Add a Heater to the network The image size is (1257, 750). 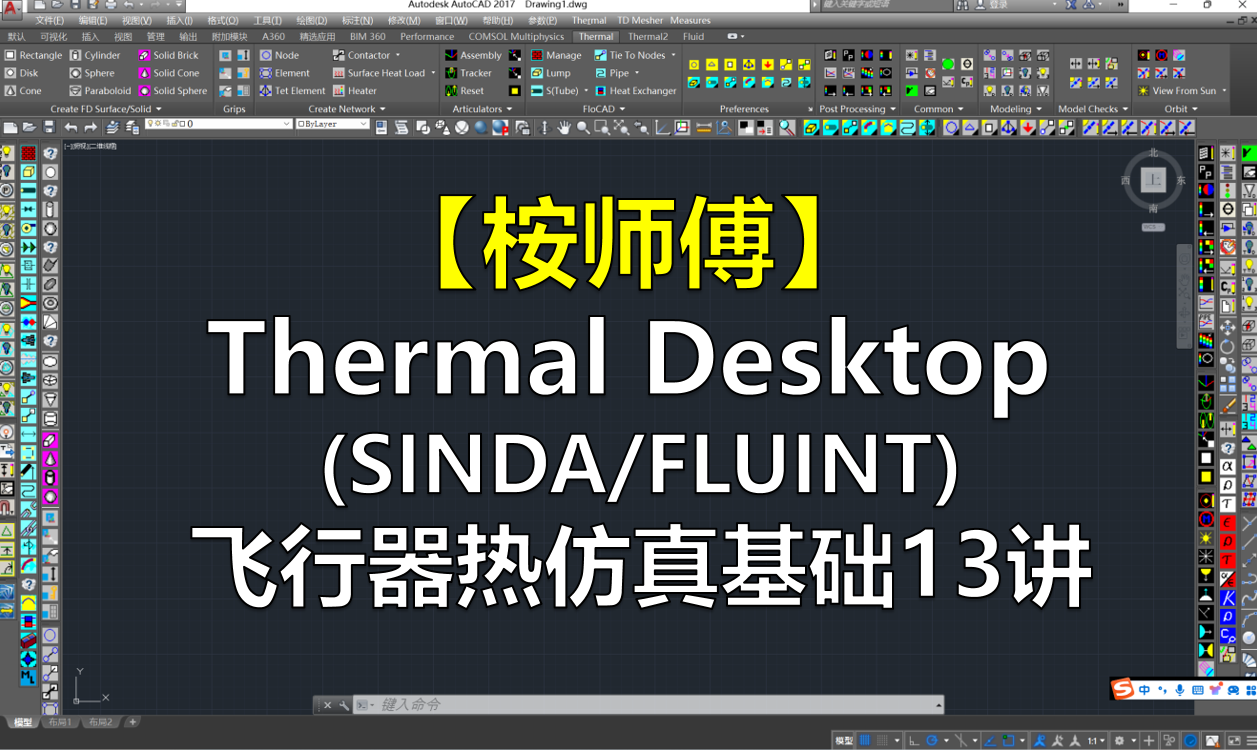(x=355, y=91)
